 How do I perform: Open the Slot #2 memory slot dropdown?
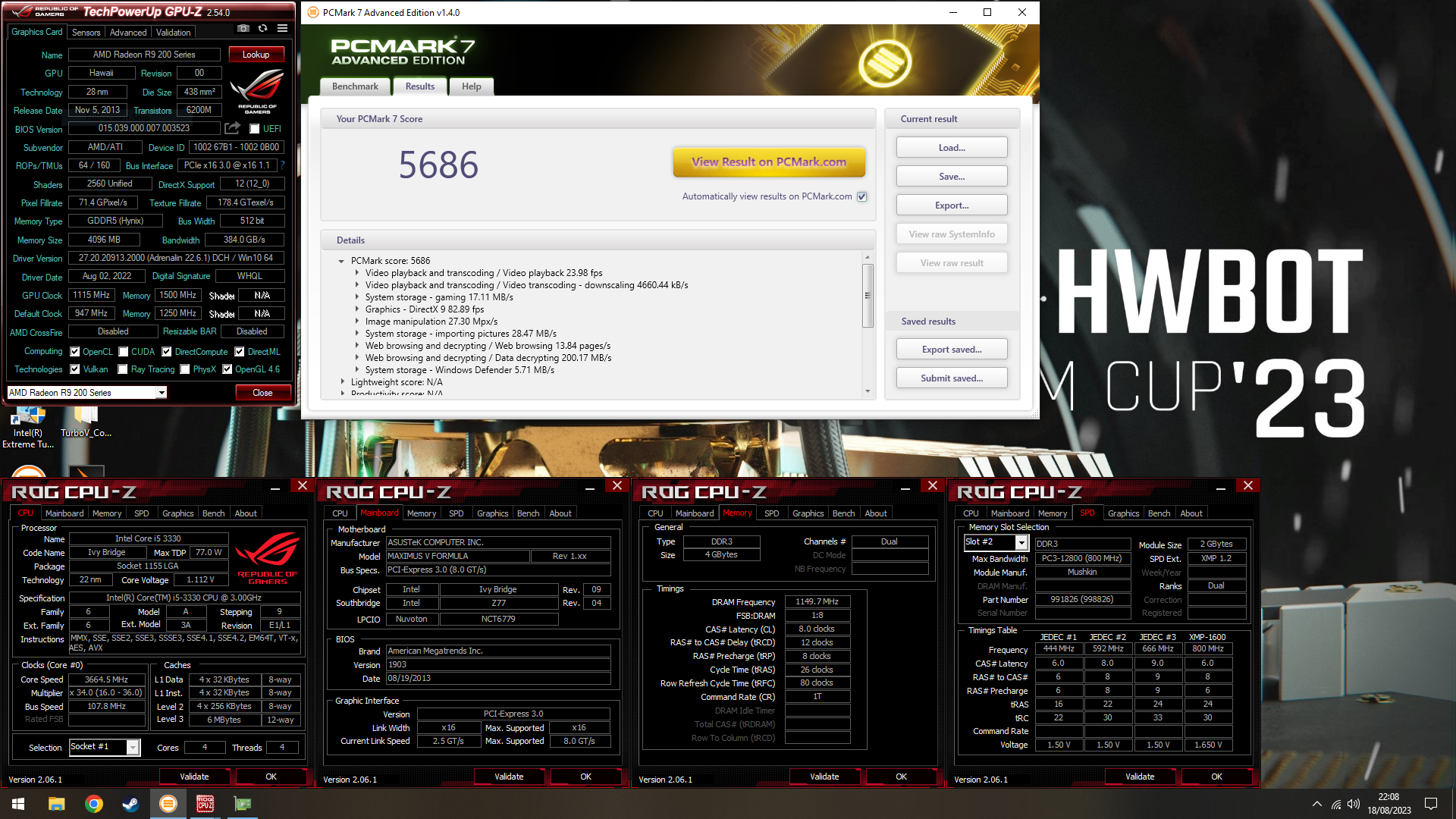point(1021,543)
